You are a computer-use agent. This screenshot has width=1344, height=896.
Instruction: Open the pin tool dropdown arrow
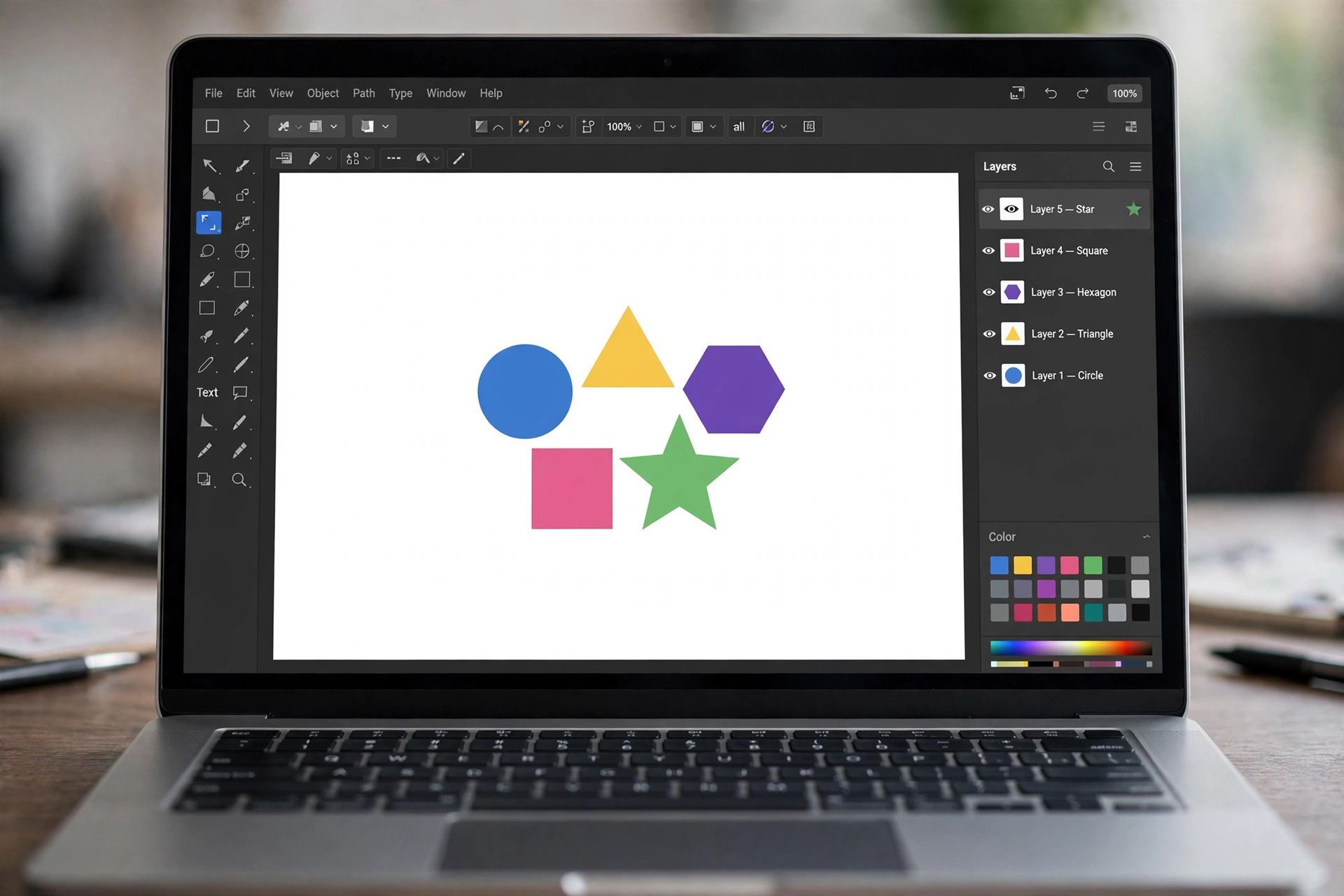click(x=299, y=127)
